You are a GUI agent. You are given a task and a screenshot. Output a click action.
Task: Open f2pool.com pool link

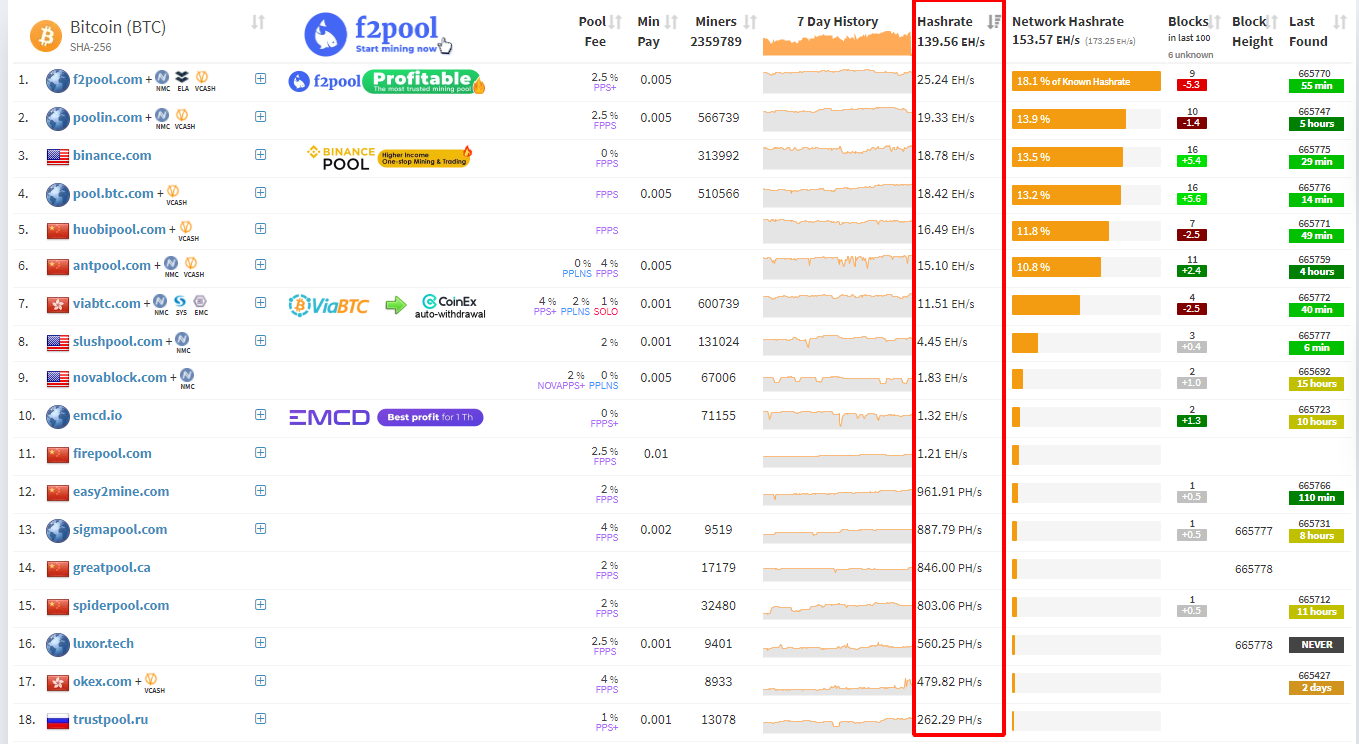108,79
